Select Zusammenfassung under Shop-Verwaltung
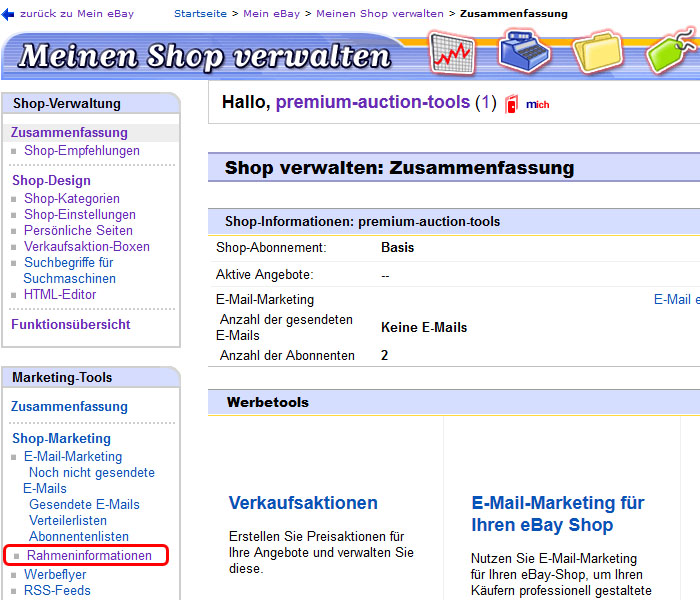This screenshot has width=700, height=600. (69, 133)
